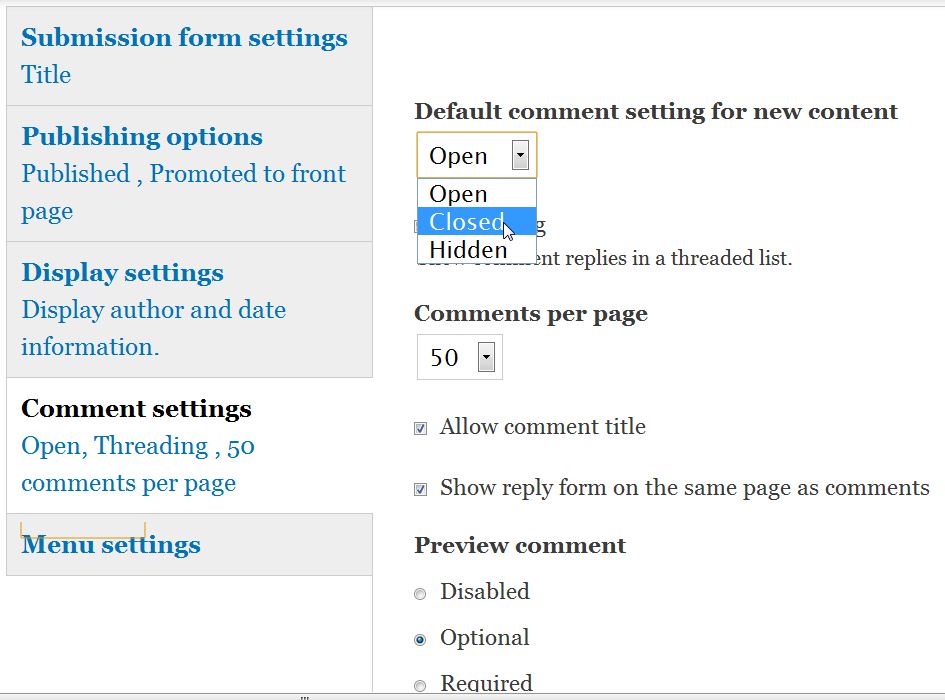The image size is (945, 700).
Task: Click the Open value in the comment setting box
Action: pyautogui.click(x=458, y=156)
